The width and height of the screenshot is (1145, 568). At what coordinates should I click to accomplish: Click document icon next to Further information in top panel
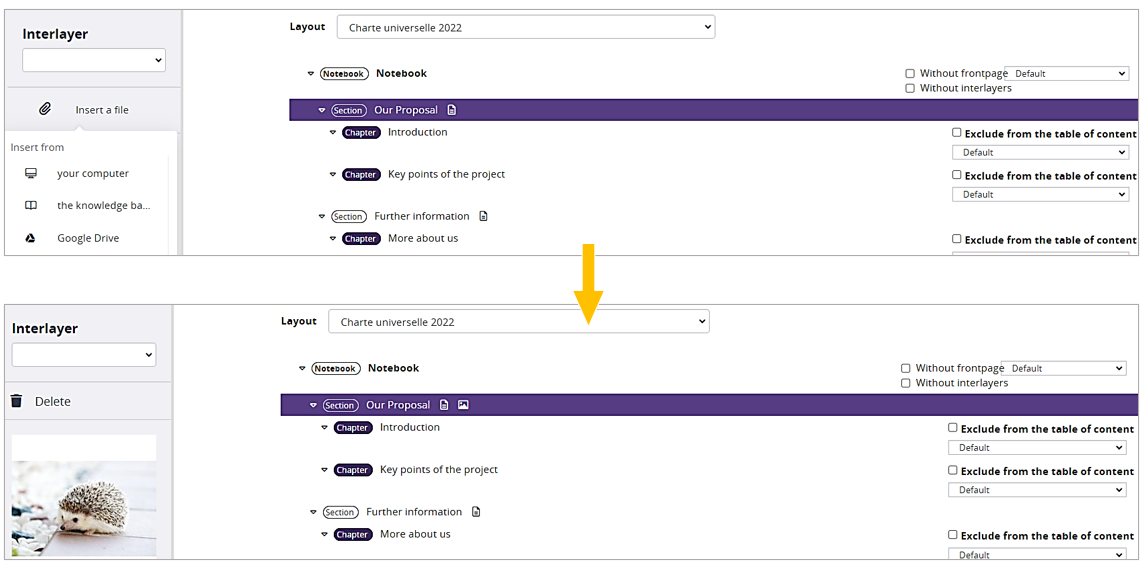[483, 216]
